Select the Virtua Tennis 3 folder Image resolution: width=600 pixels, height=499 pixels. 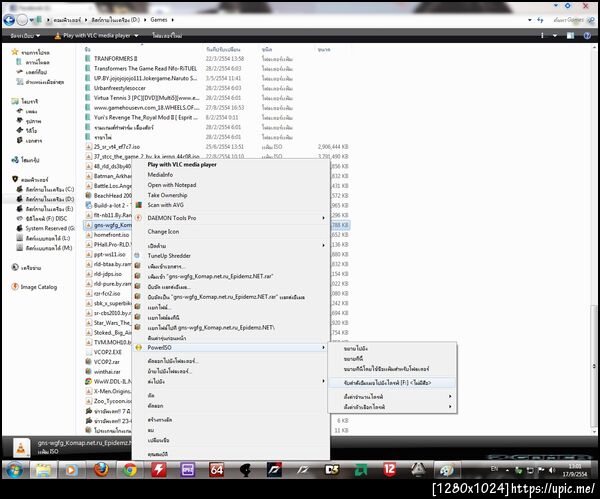147,98
